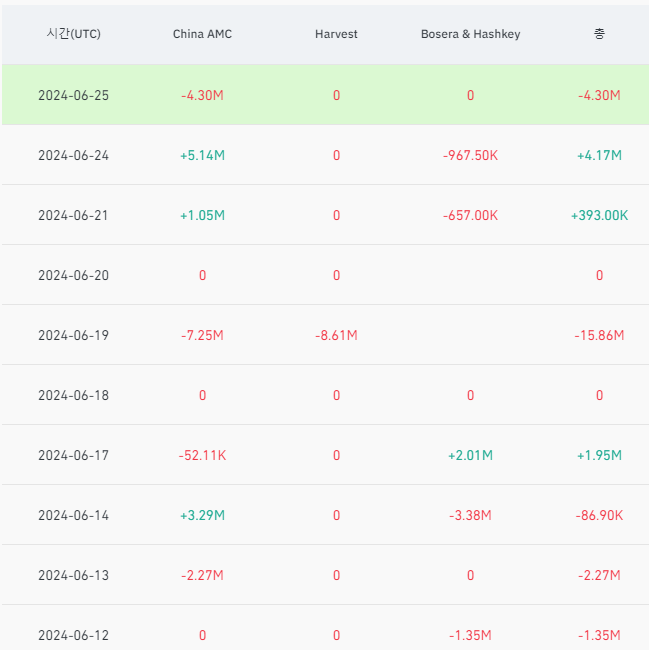Select the date 2024-06-14
The height and width of the screenshot is (650, 649).
(73, 515)
